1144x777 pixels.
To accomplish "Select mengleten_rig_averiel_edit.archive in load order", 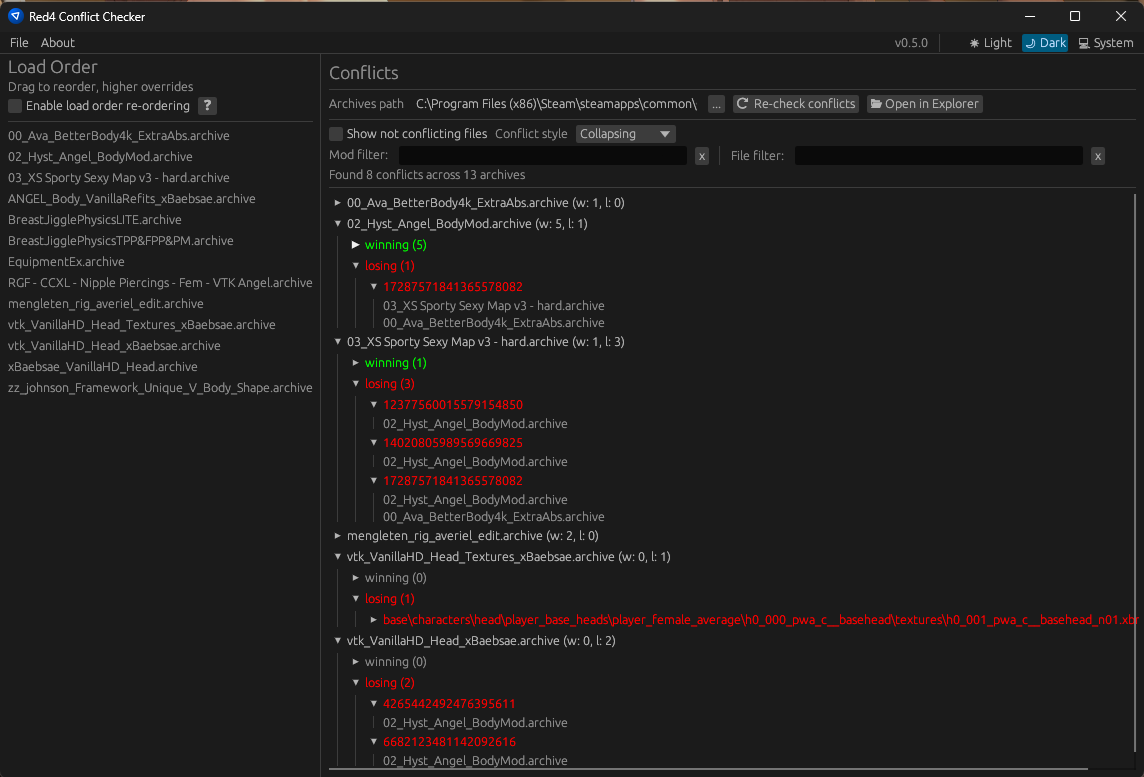I will pyautogui.click(x=106, y=304).
